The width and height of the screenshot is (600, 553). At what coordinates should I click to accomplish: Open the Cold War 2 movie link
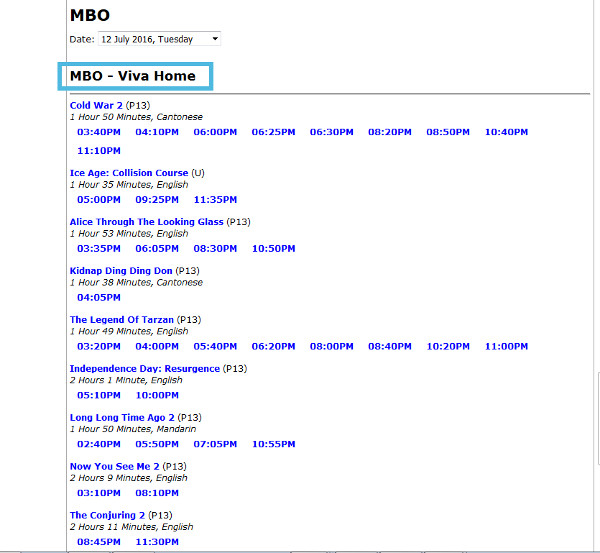[x=96, y=105]
